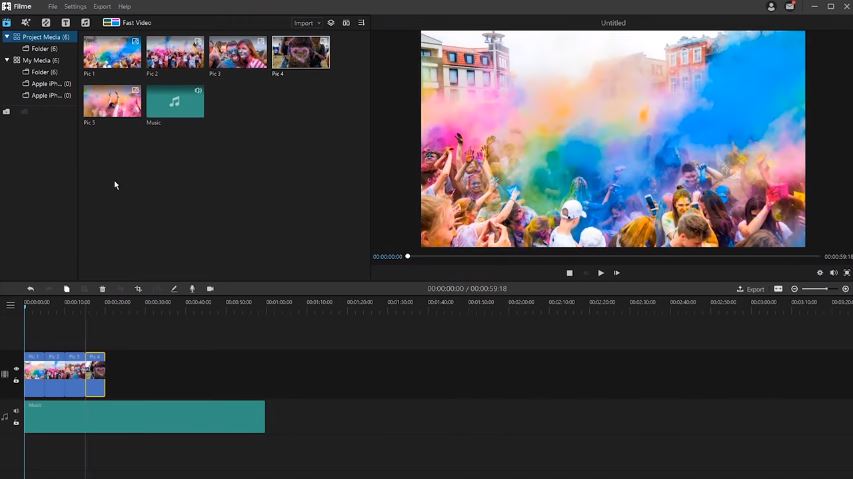The height and width of the screenshot is (479, 853).
Task: Open the File menu
Action: (53, 7)
